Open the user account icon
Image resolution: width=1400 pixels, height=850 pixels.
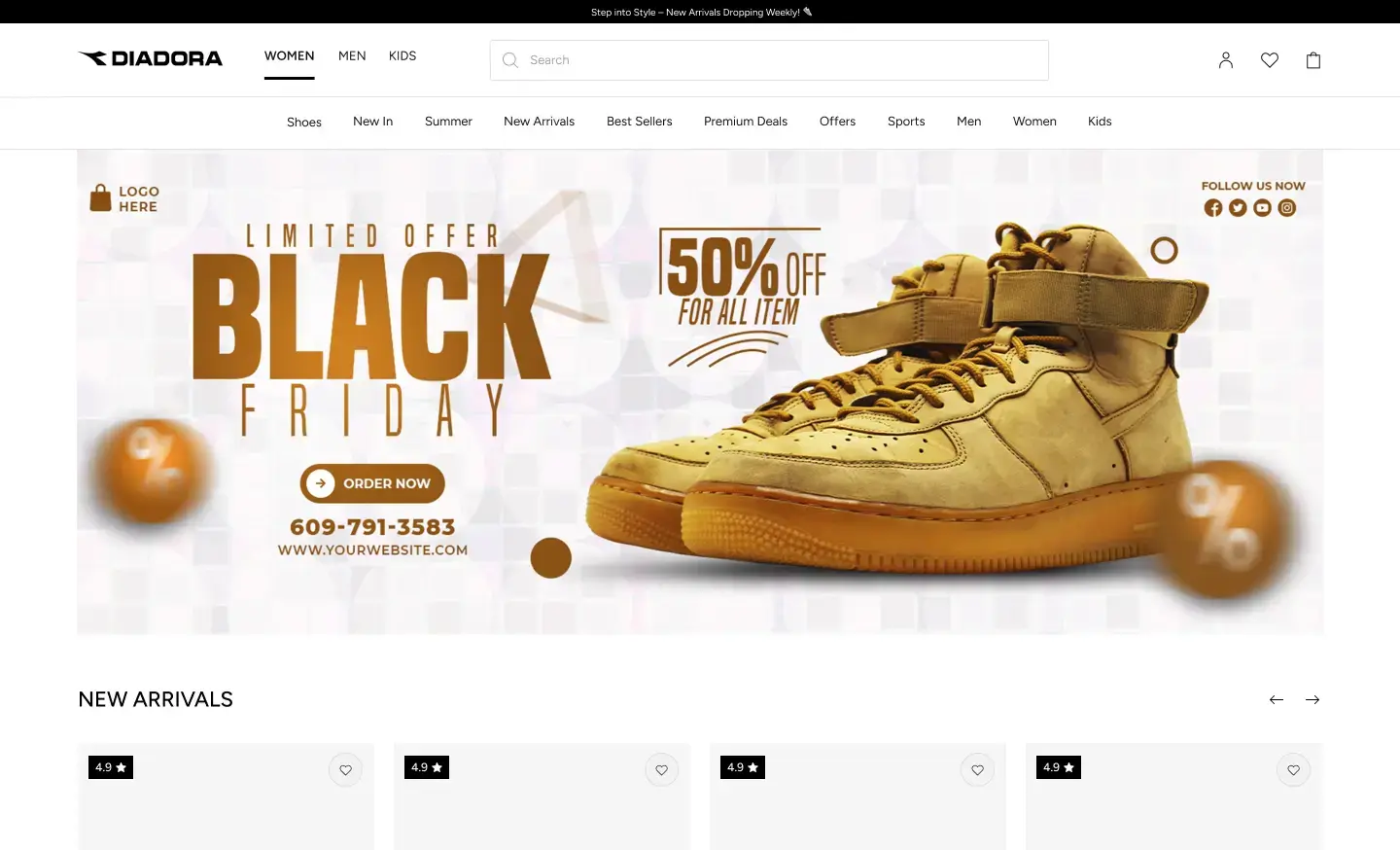(1226, 60)
